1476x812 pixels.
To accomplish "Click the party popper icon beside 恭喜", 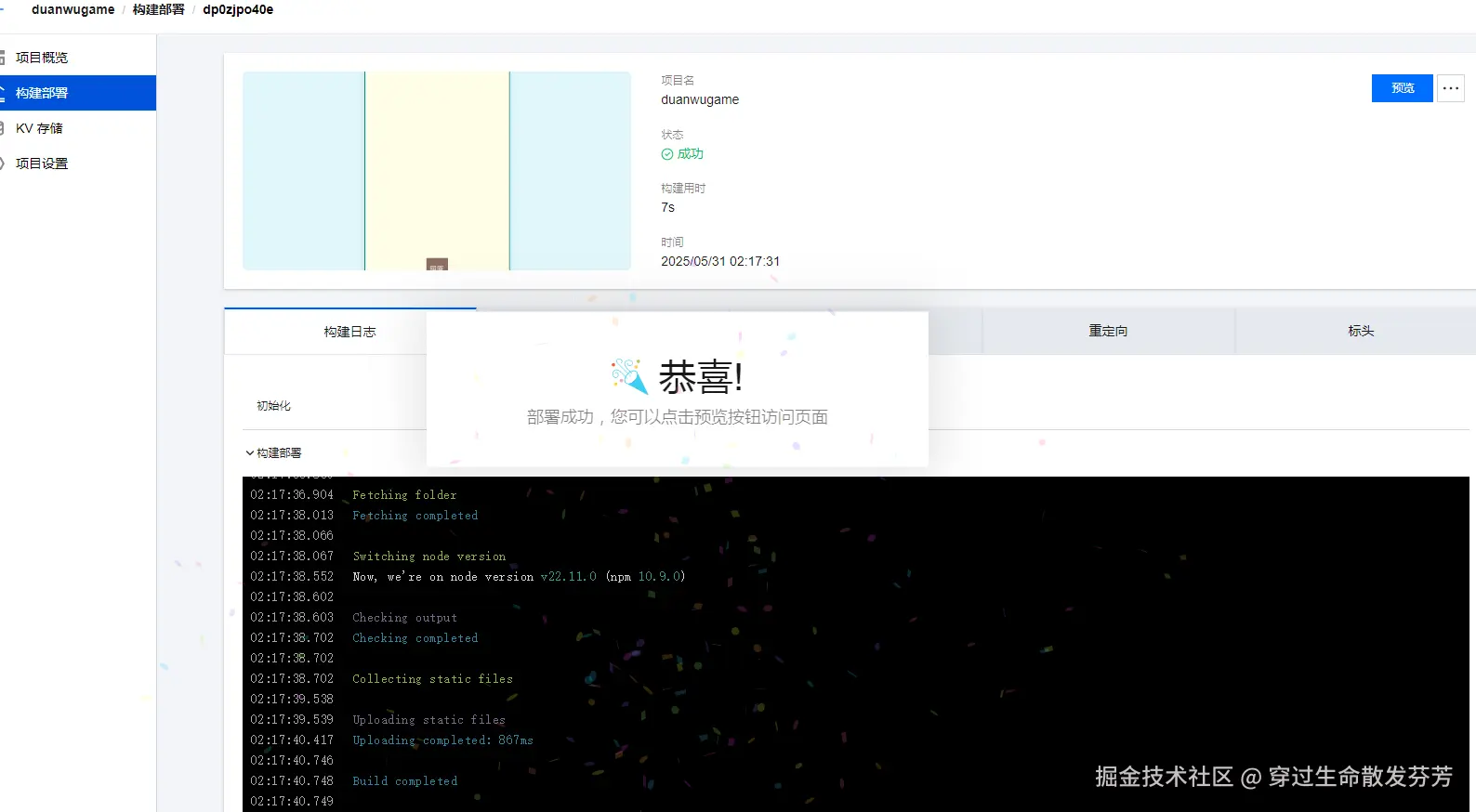I will click(629, 376).
